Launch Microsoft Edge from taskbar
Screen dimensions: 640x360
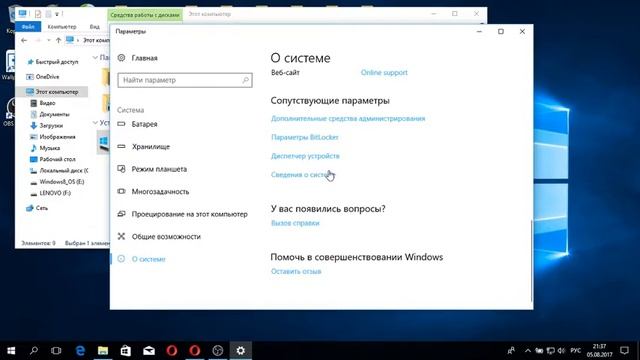point(80,351)
